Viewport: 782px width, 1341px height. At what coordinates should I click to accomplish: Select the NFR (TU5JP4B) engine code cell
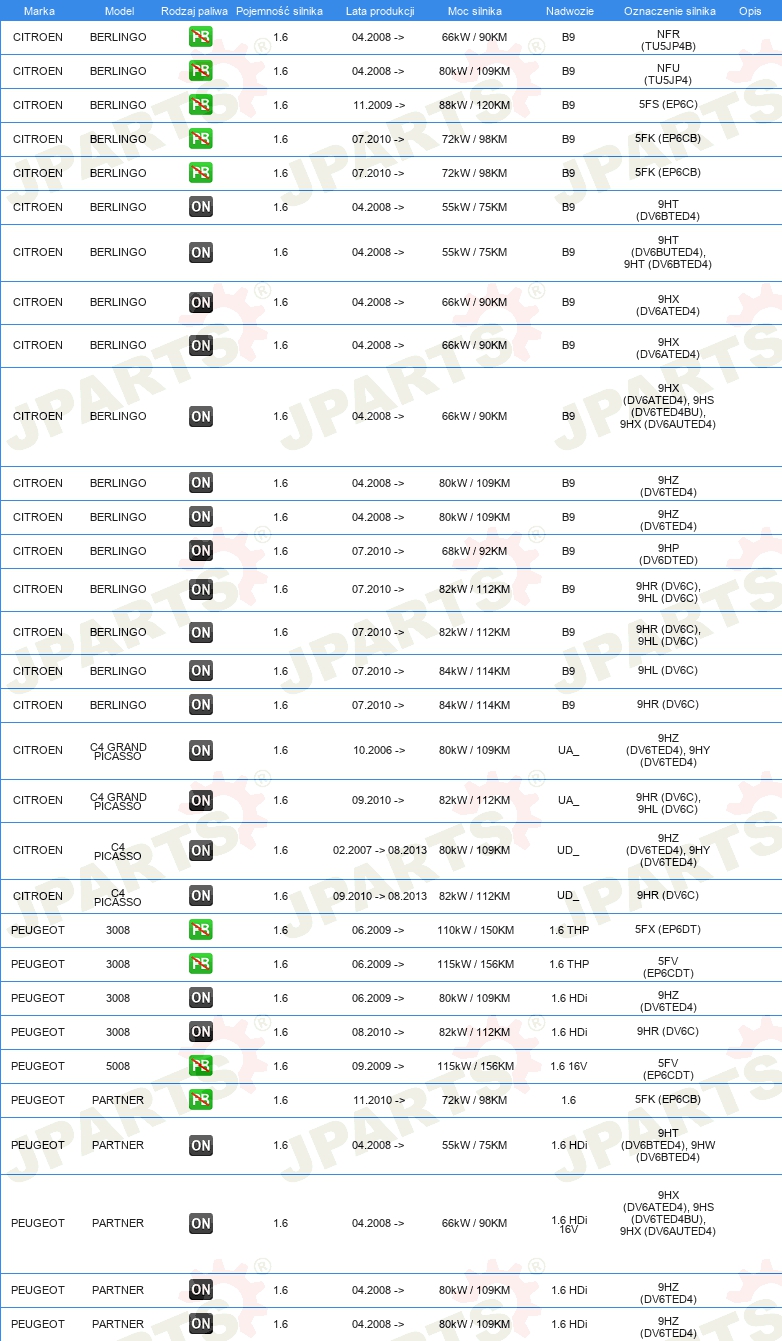(x=668, y=40)
